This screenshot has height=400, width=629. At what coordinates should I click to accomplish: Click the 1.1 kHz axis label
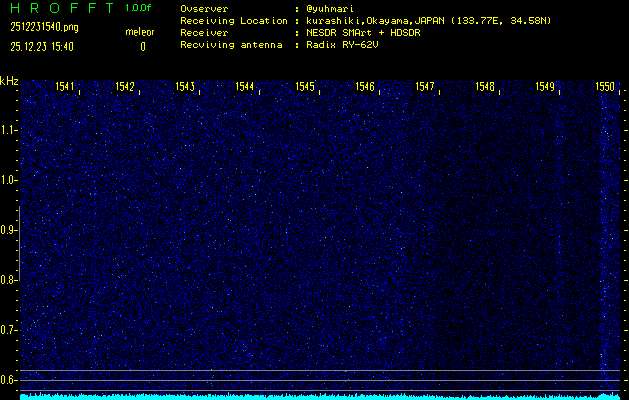[x=8, y=130]
